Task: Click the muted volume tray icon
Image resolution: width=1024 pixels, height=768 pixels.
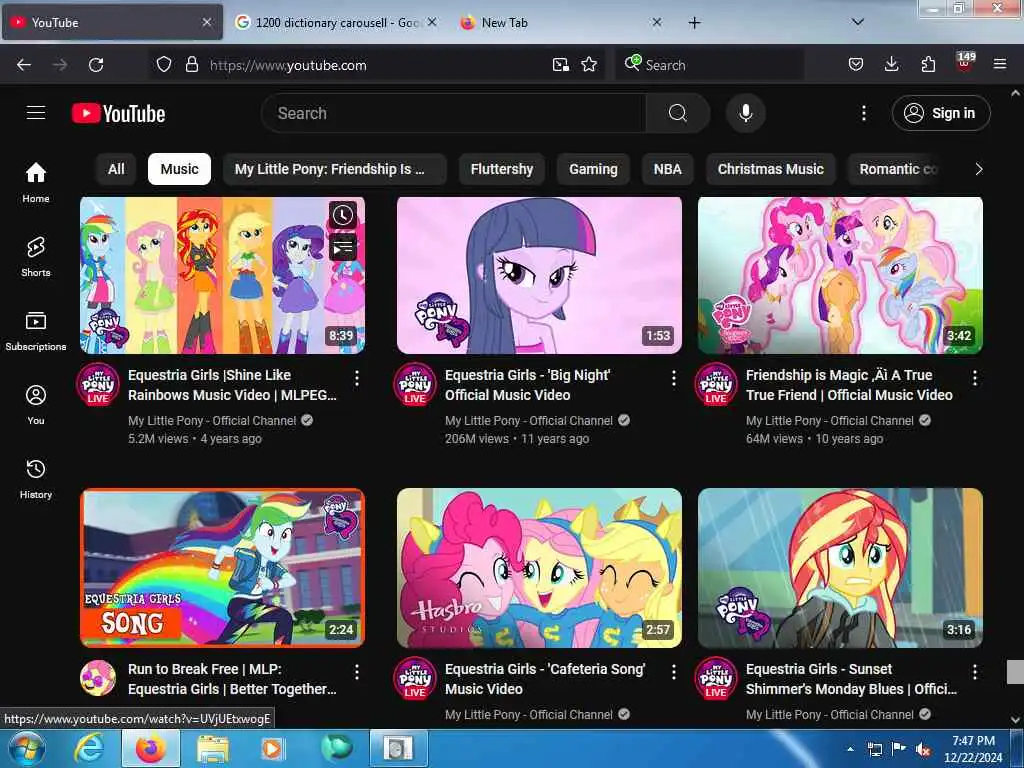Action: (x=923, y=750)
